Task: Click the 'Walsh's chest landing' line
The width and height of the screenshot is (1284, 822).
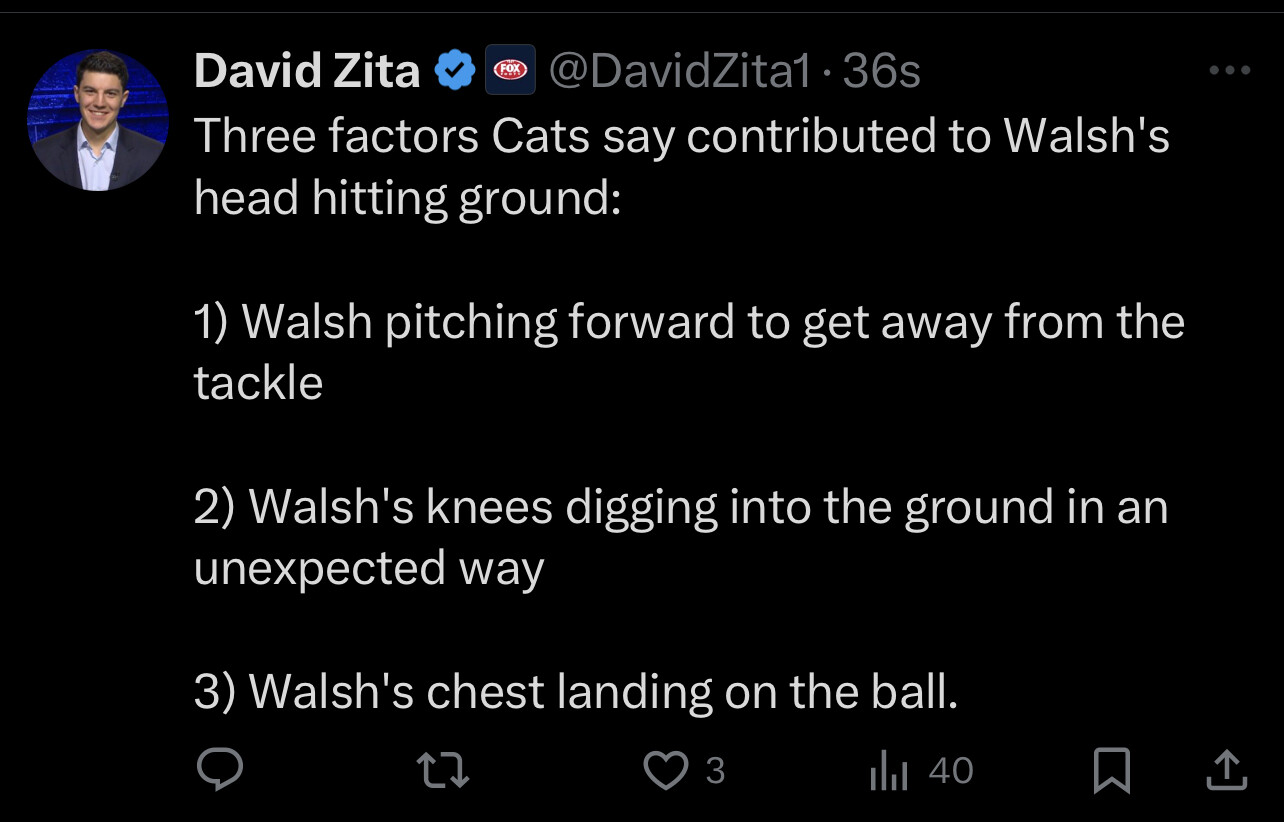Action: [576, 692]
